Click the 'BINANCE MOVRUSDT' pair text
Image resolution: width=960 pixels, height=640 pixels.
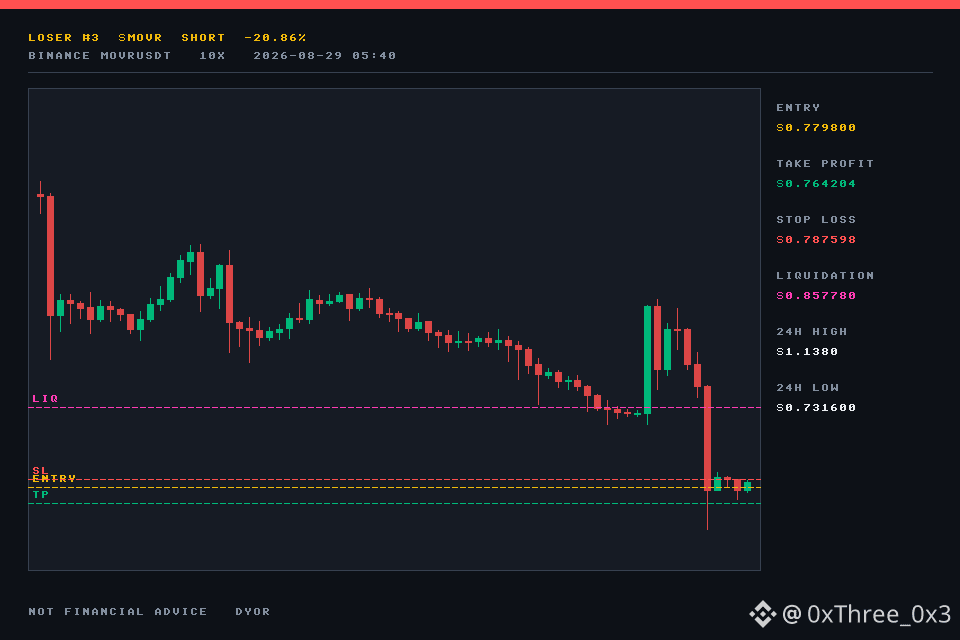[x=100, y=55]
